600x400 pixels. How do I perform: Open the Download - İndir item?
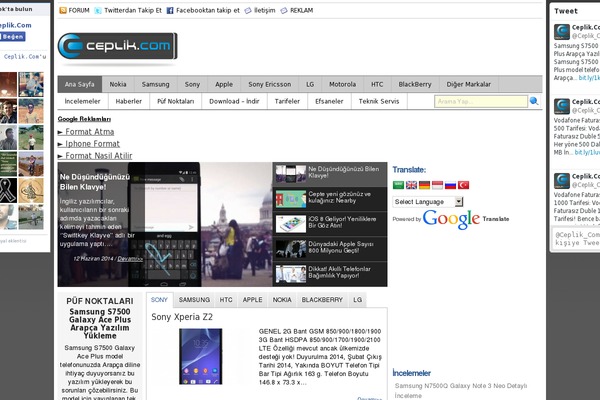pos(234,101)
